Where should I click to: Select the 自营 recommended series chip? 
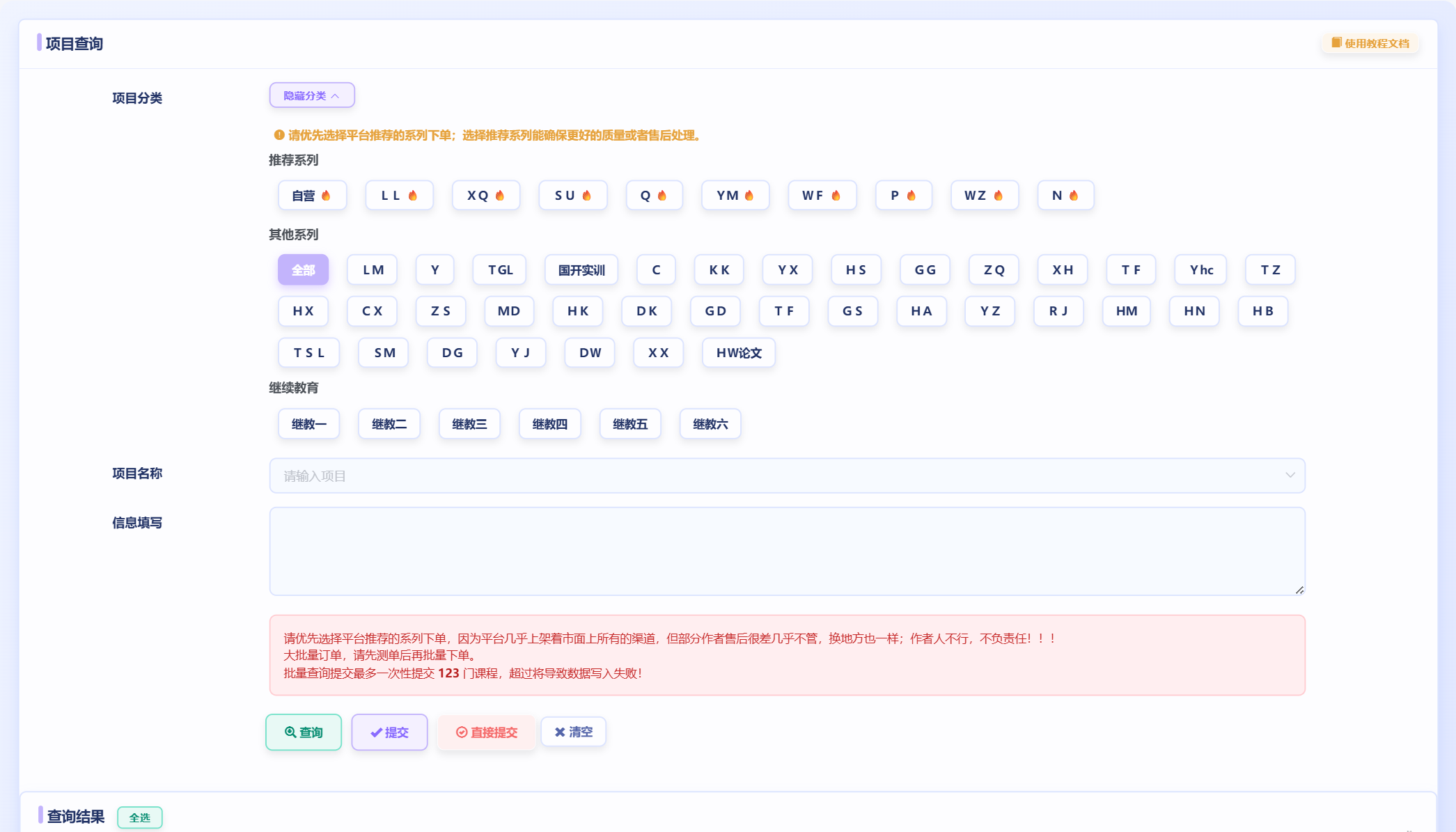(312, 196)
